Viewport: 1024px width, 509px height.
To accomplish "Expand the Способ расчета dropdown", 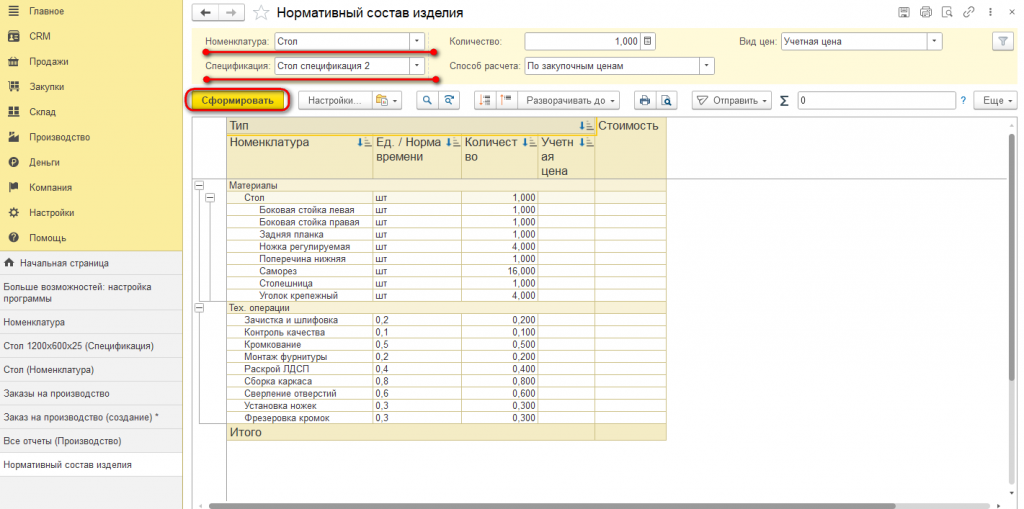I will click(707, 66).
